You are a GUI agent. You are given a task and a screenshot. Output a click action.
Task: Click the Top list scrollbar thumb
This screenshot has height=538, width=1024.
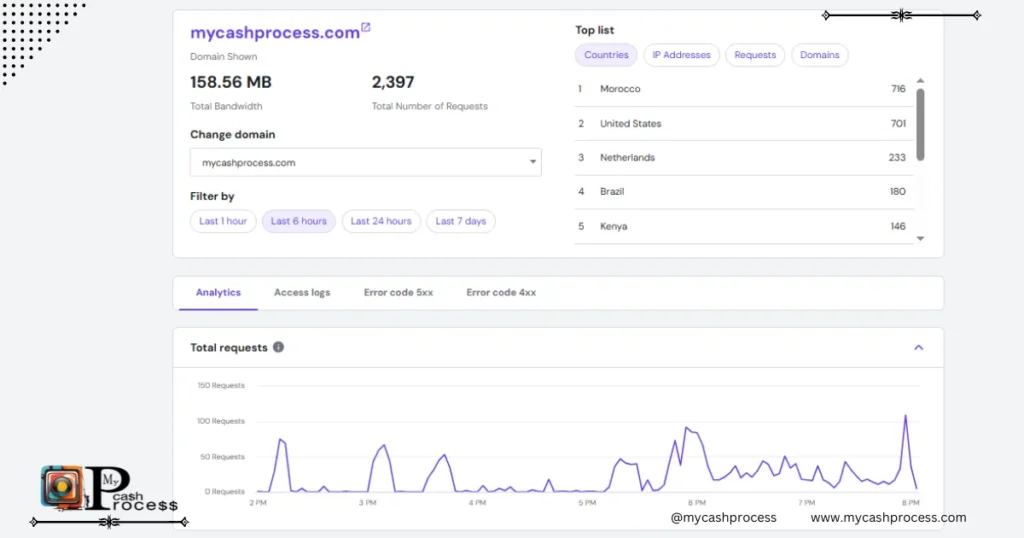920,124
